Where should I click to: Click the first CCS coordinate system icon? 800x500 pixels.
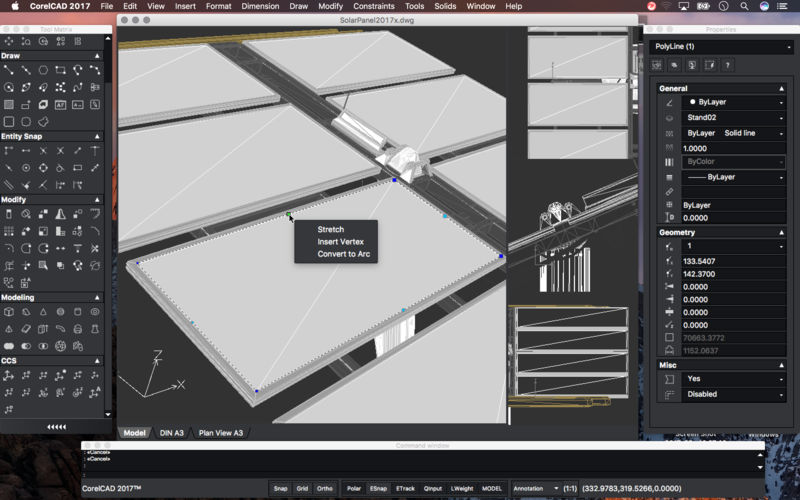pyautogui.click(x=9, y=376)
